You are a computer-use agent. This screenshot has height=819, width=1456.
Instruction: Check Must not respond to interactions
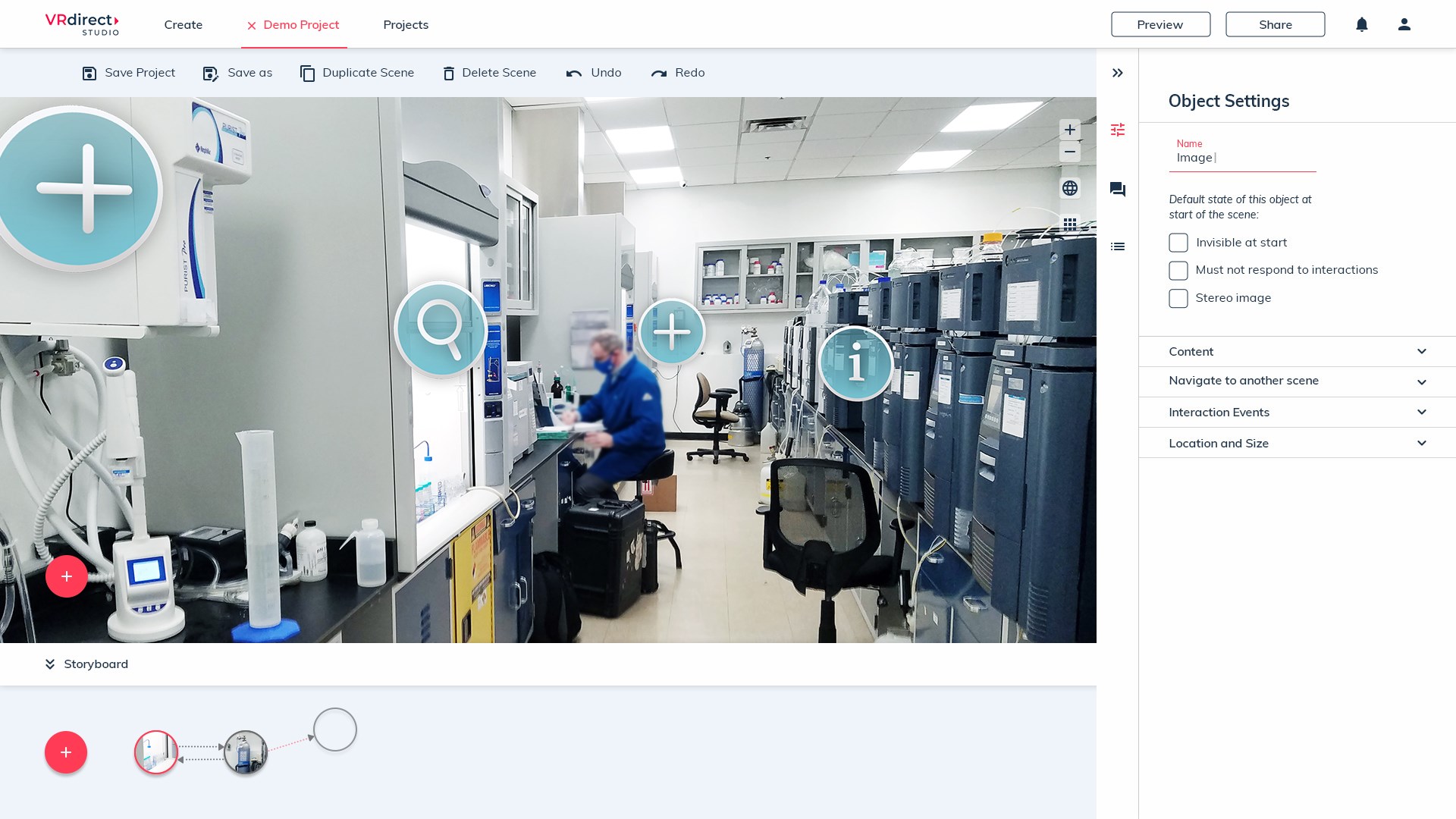pyautogui.click(x=1178, y=271)
